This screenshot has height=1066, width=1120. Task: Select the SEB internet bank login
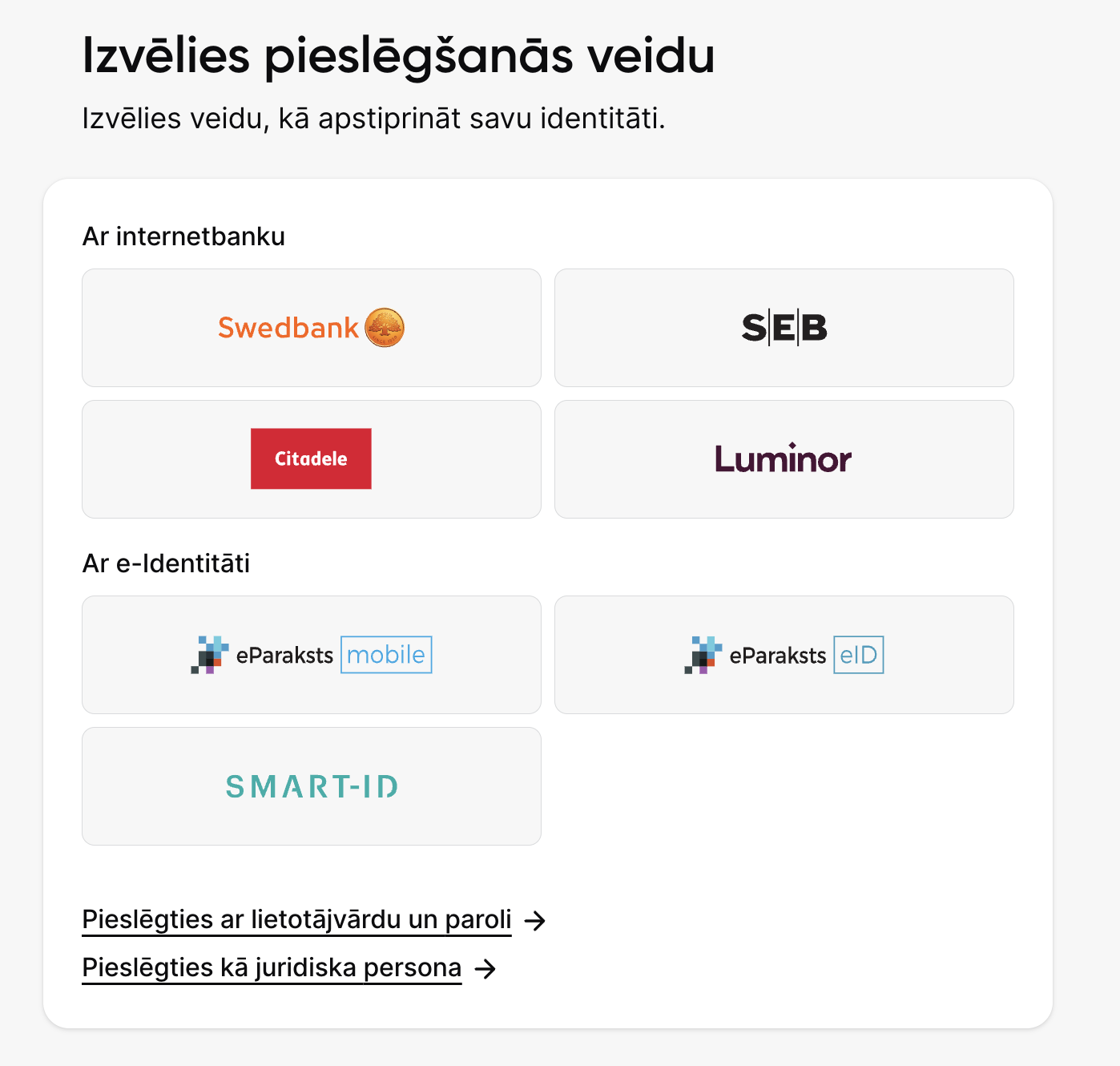click(x=784, y=328)
